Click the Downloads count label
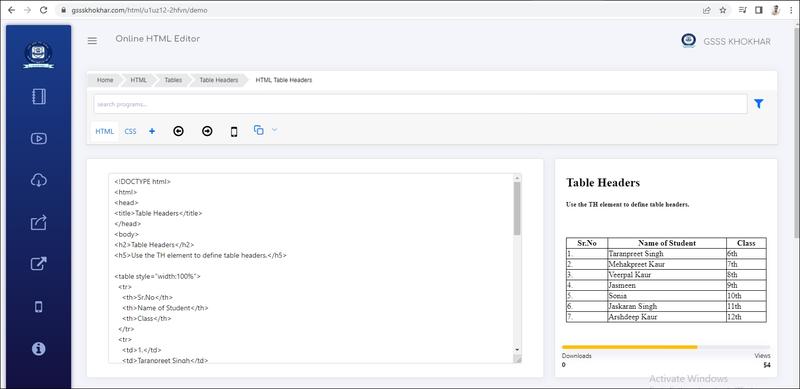 (577, 356)
